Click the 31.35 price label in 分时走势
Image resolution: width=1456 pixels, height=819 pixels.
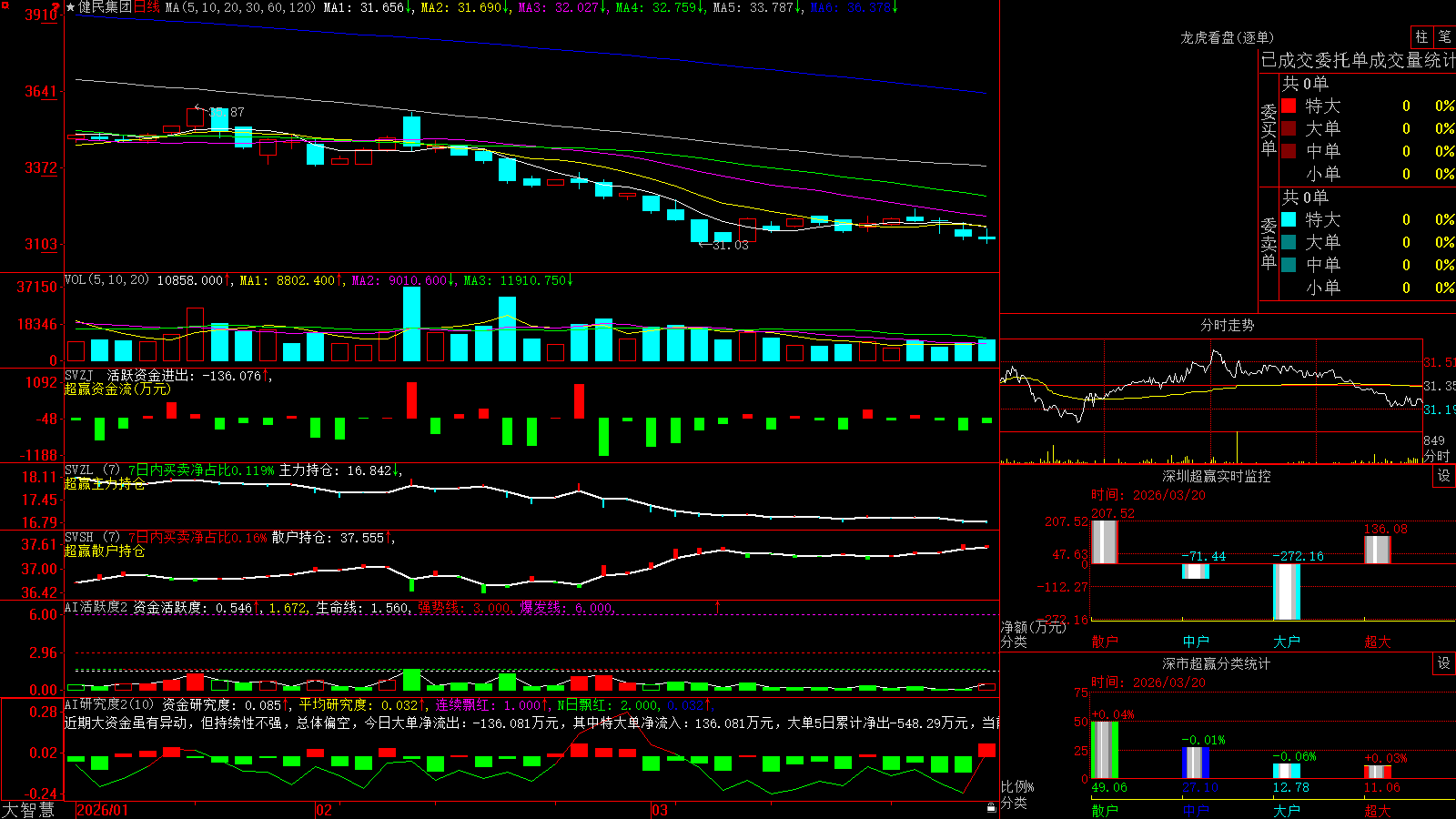(1440, 386)
